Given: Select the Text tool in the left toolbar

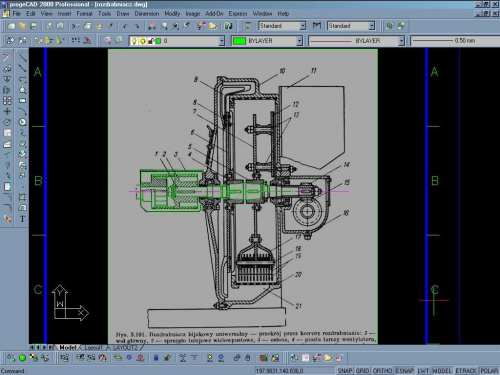Looking at the screenshot, I should coord(22,219).
